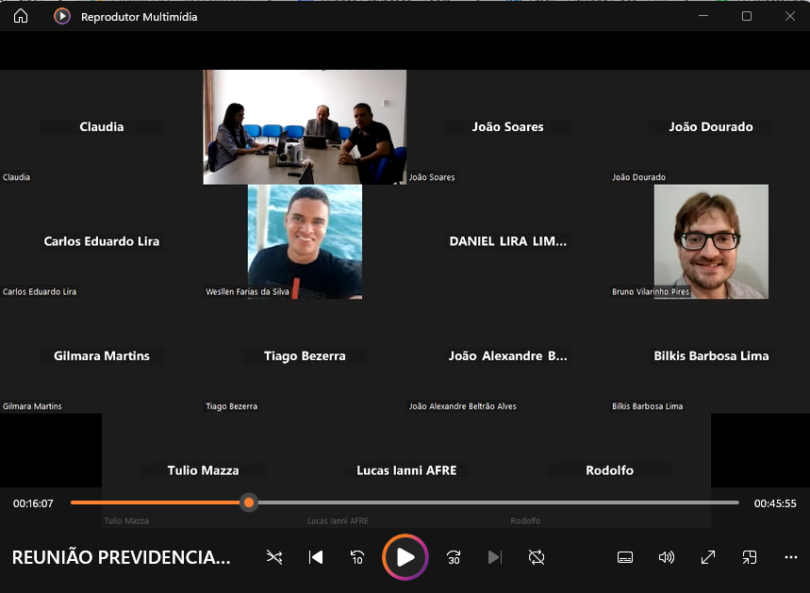The image size is (810, 593).
Task: Open the more options menu
Action: [x=791, y=557]
